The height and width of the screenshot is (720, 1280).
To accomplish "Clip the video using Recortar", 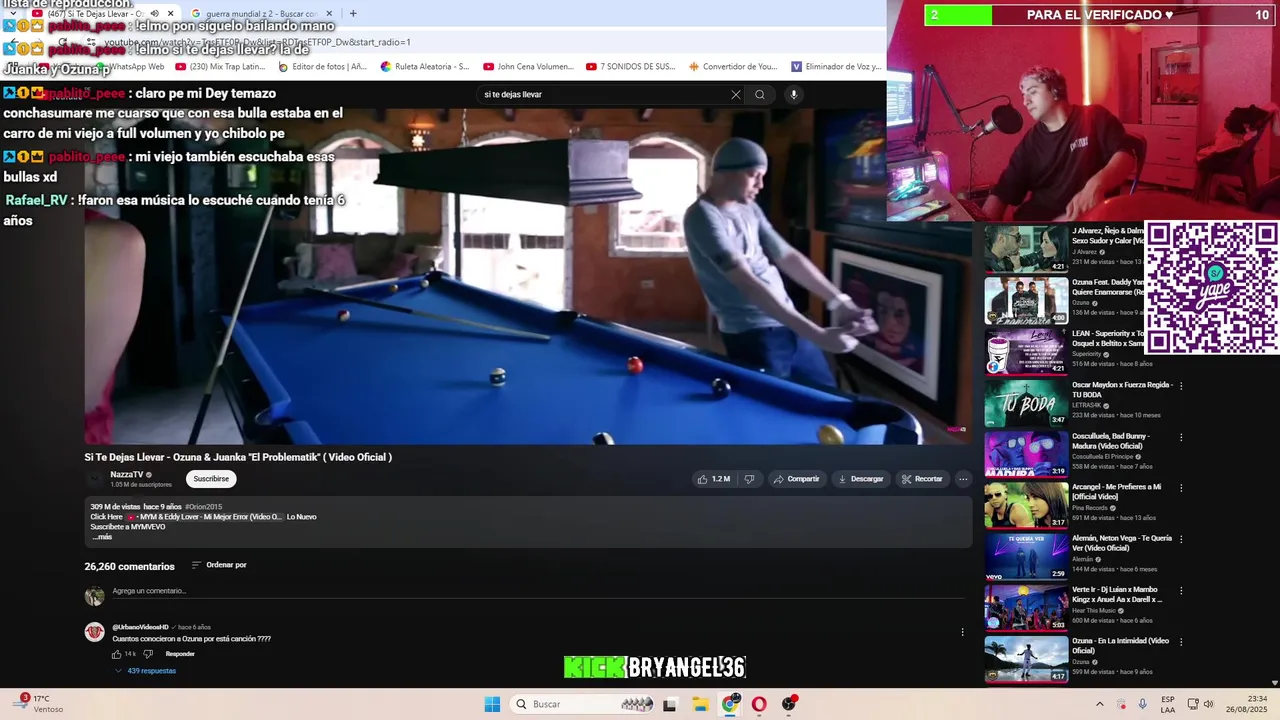I will coord(922,479).
